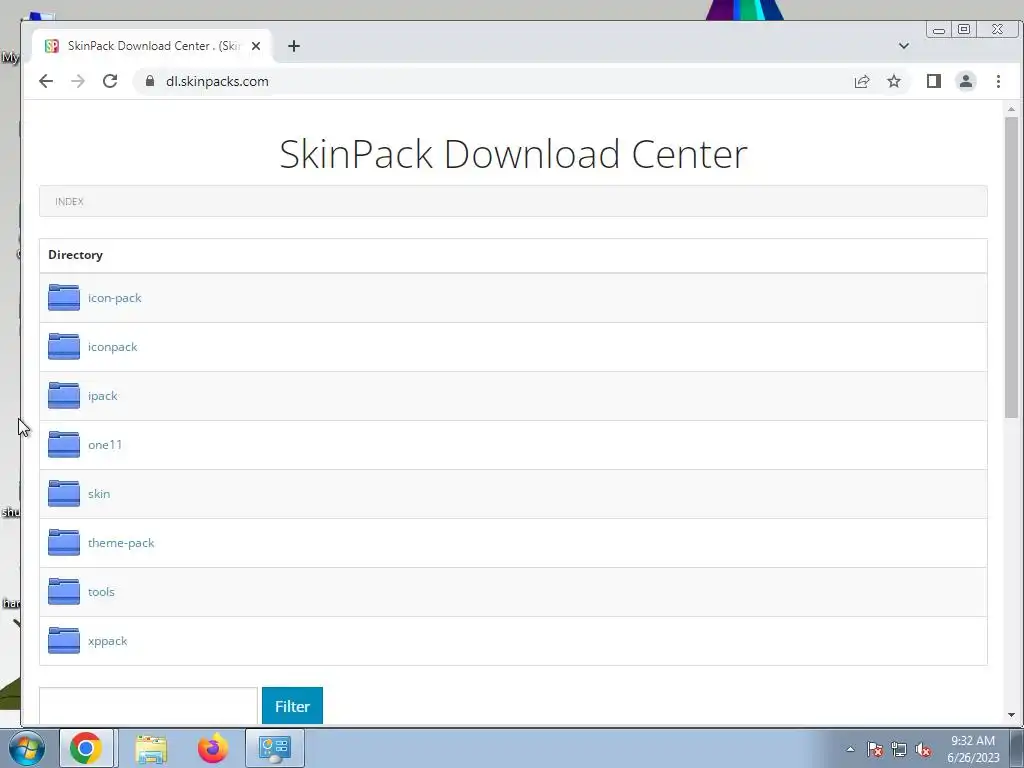Click the Chrome taskbar icon

(x=86, y=748)
